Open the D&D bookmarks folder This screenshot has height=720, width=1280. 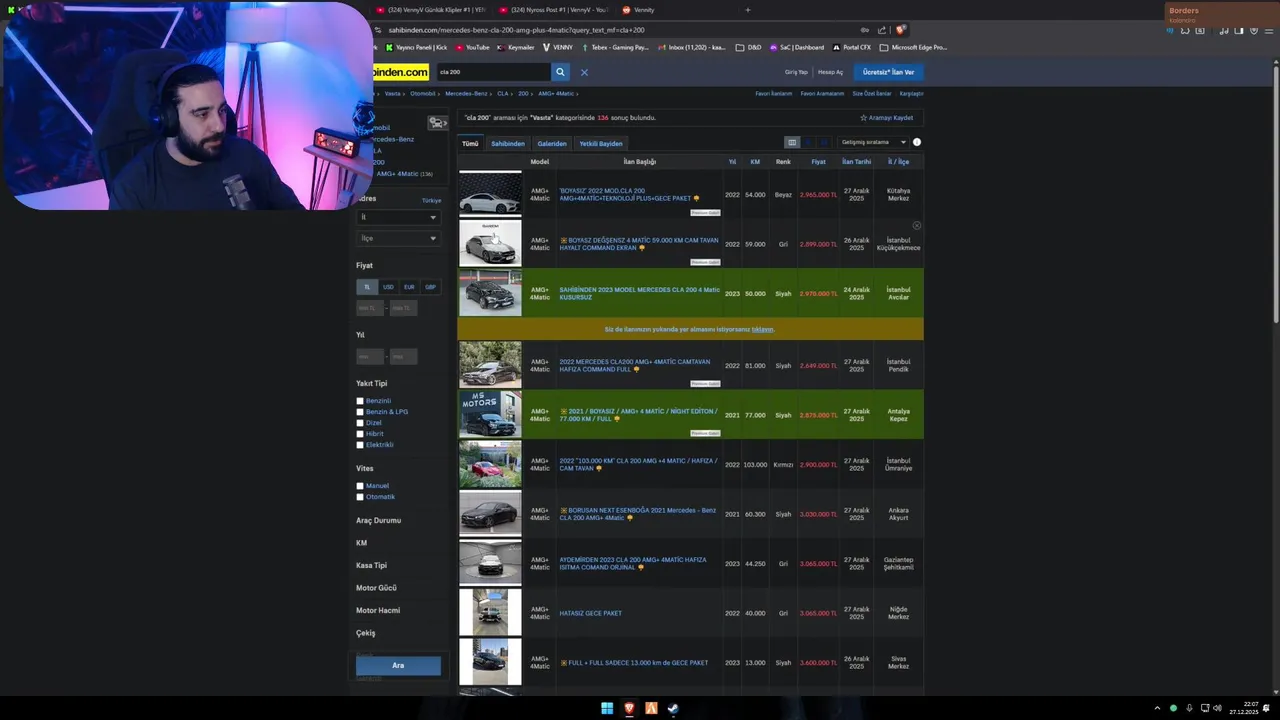[748, 47]
